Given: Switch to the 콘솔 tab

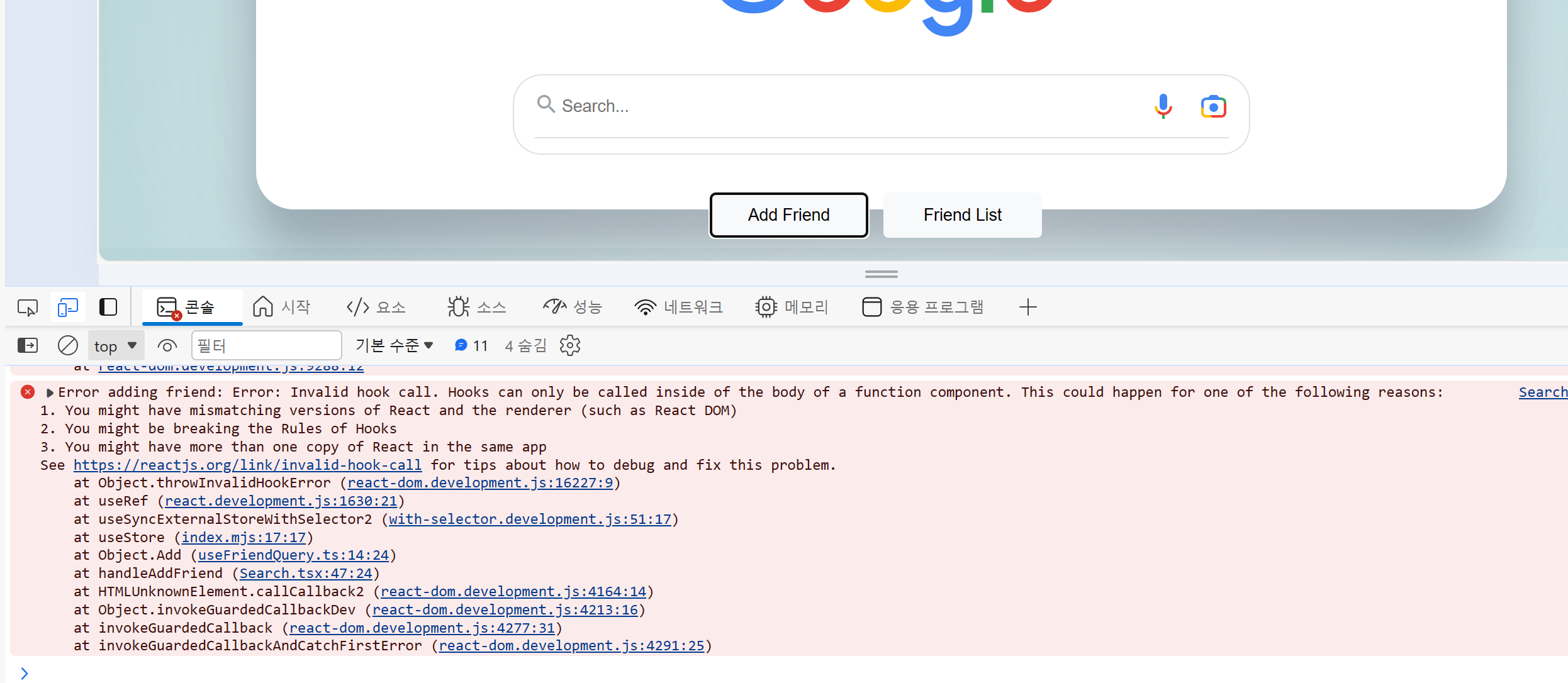Looking at the screenshot, I should [x=192, y=307].
